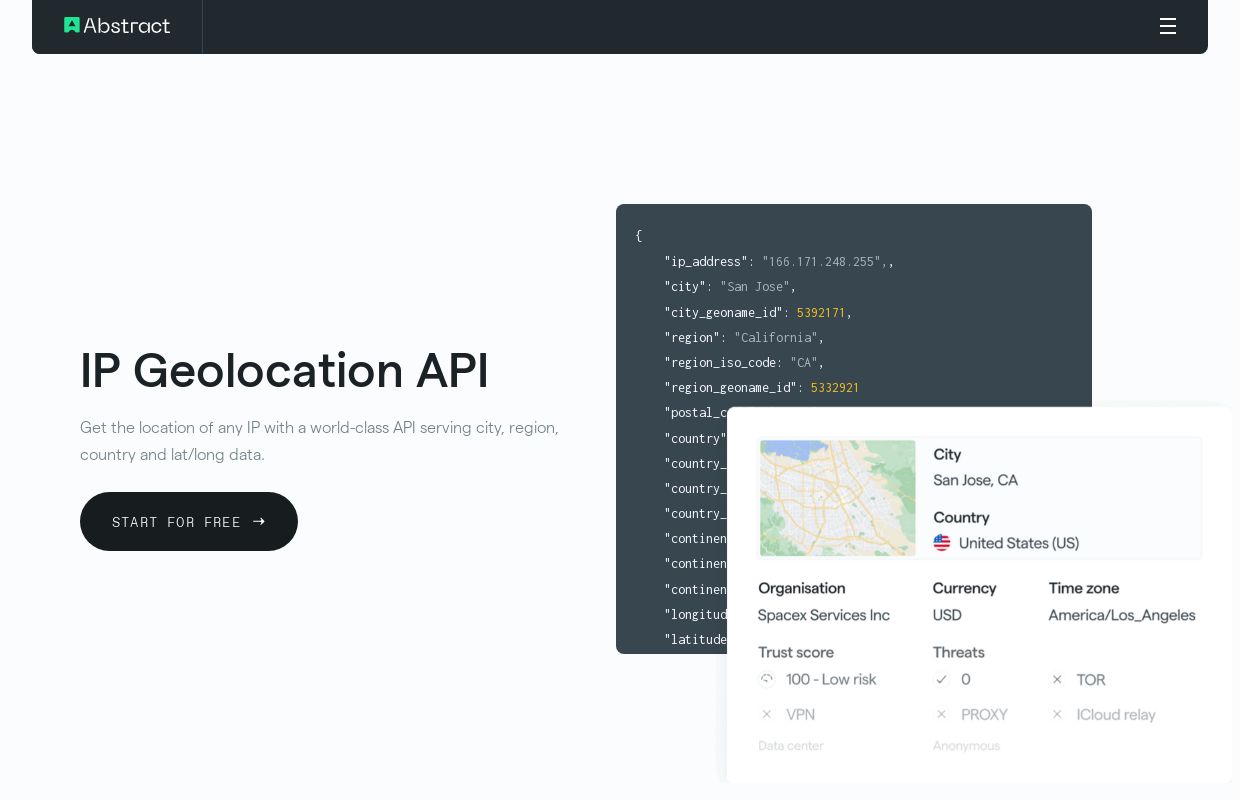Image resolution: width=1240 pixels, height=800 pixels.
Task: Click the Abstract logo
Action: point(117,26)
